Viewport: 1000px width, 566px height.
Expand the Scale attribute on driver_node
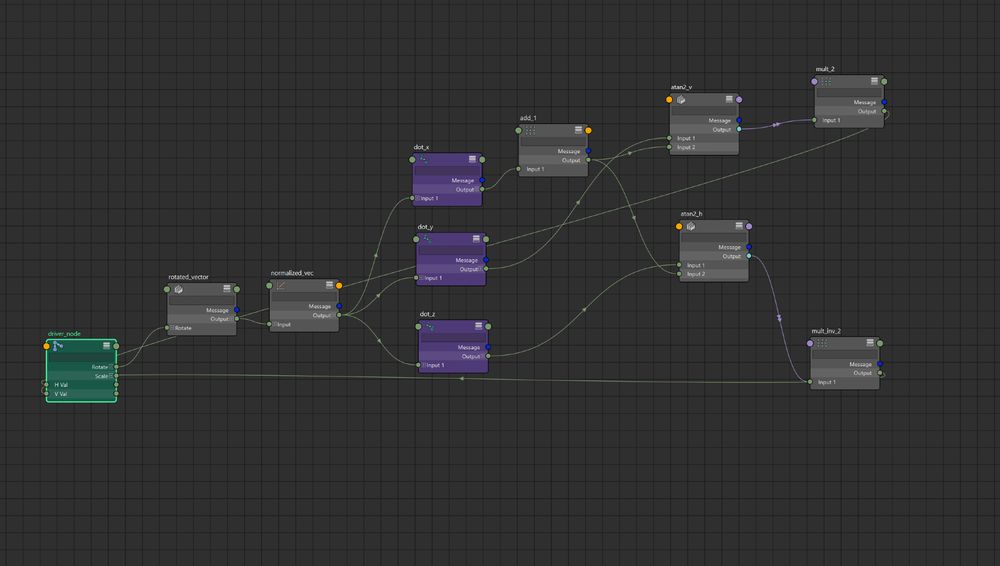tap(111, 376)
